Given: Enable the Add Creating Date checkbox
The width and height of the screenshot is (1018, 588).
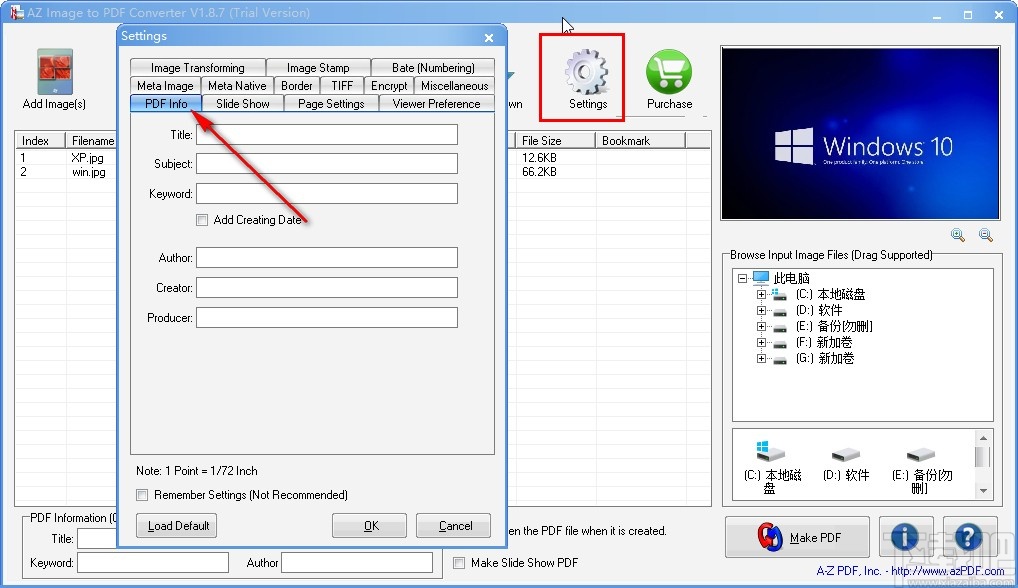Looking at the screenshot, I should [x=201, y=220].
